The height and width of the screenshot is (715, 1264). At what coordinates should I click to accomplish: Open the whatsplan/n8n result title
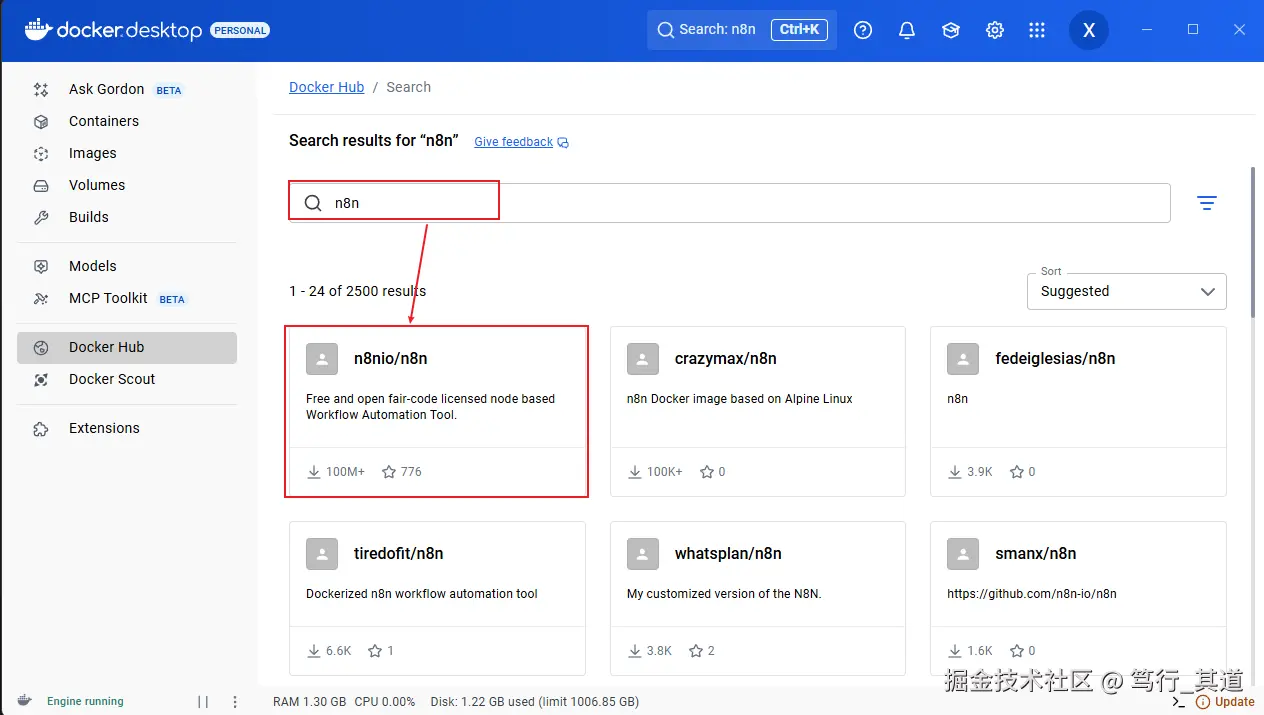pyautogui.click(x=728, y=554)
